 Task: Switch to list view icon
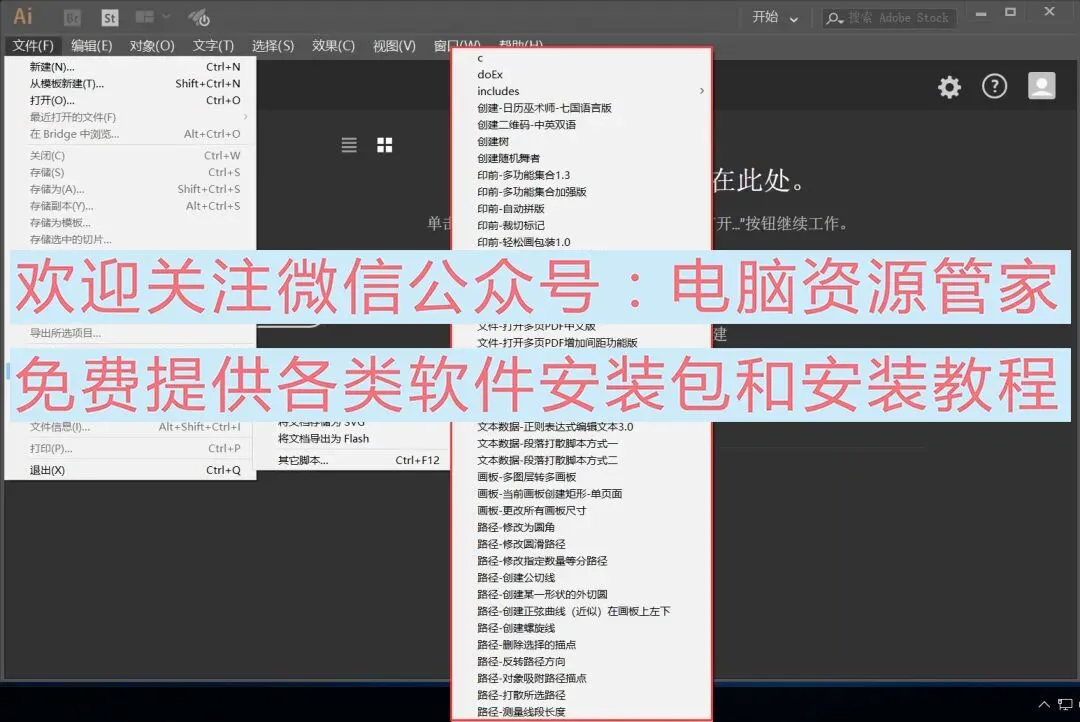point(349,145)
